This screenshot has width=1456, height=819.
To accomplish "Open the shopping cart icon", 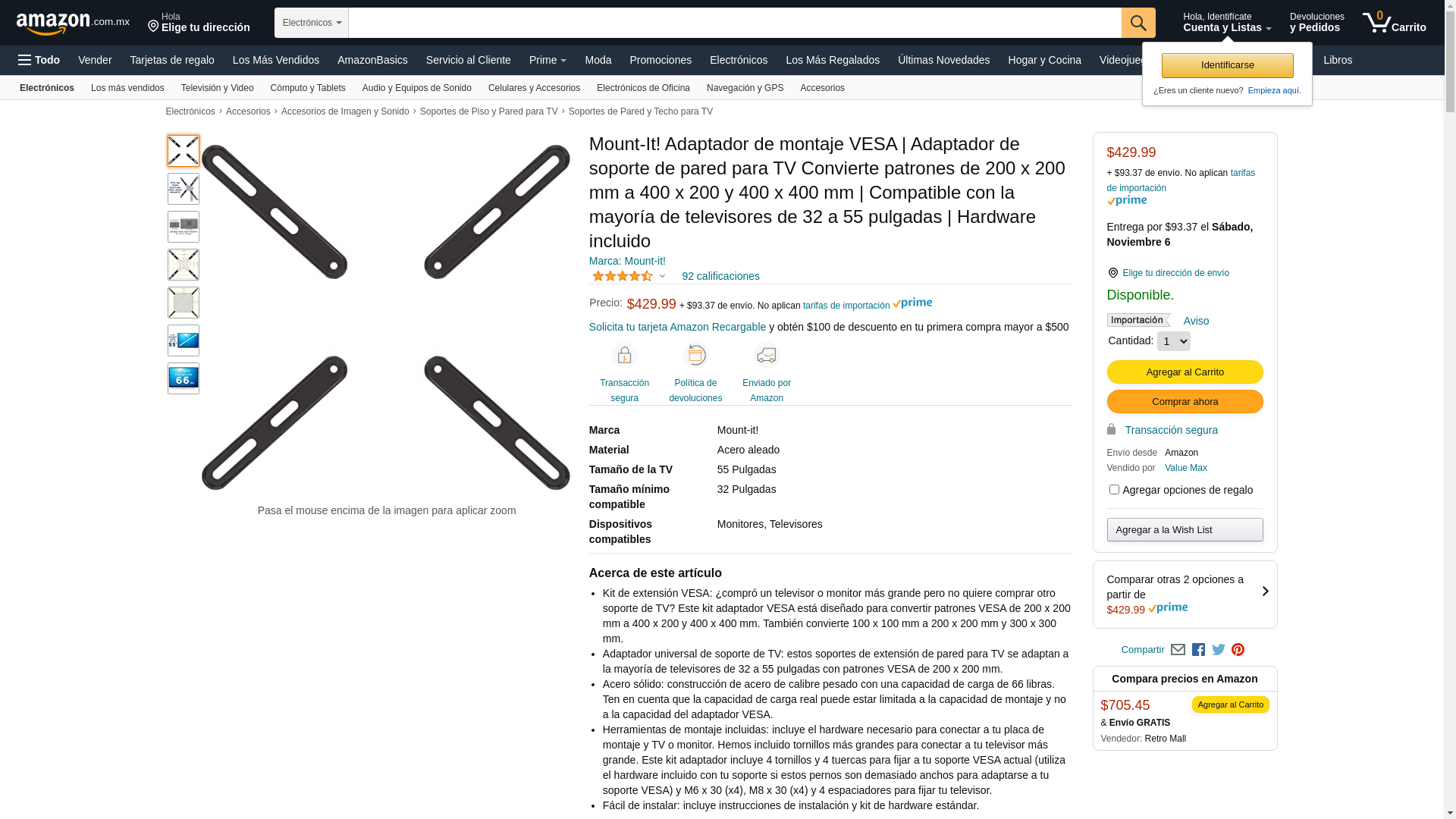I will click(x=1394, y=23).
